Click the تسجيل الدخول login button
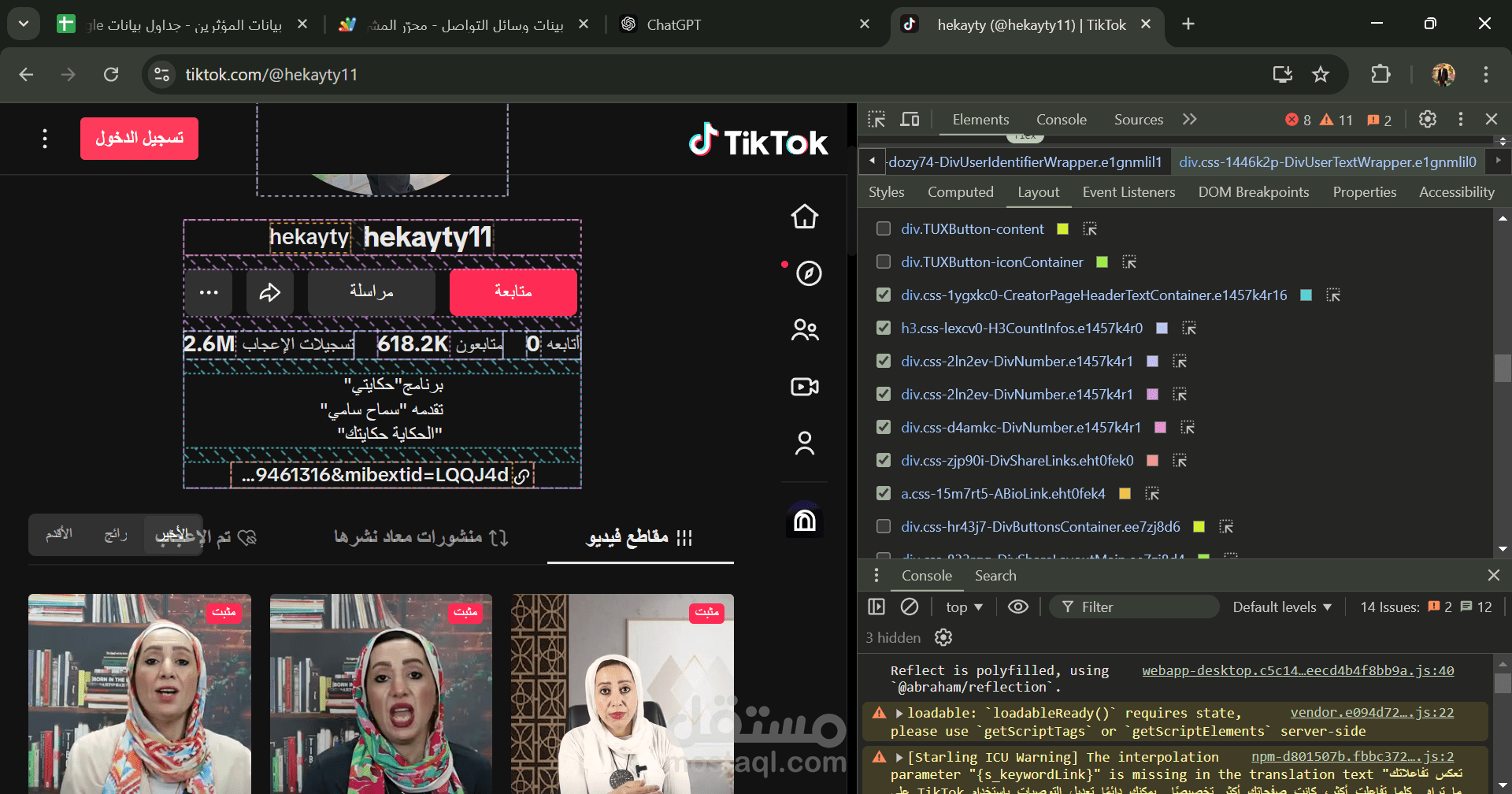Screen dimensions: 1512x794 click(139, 139)
